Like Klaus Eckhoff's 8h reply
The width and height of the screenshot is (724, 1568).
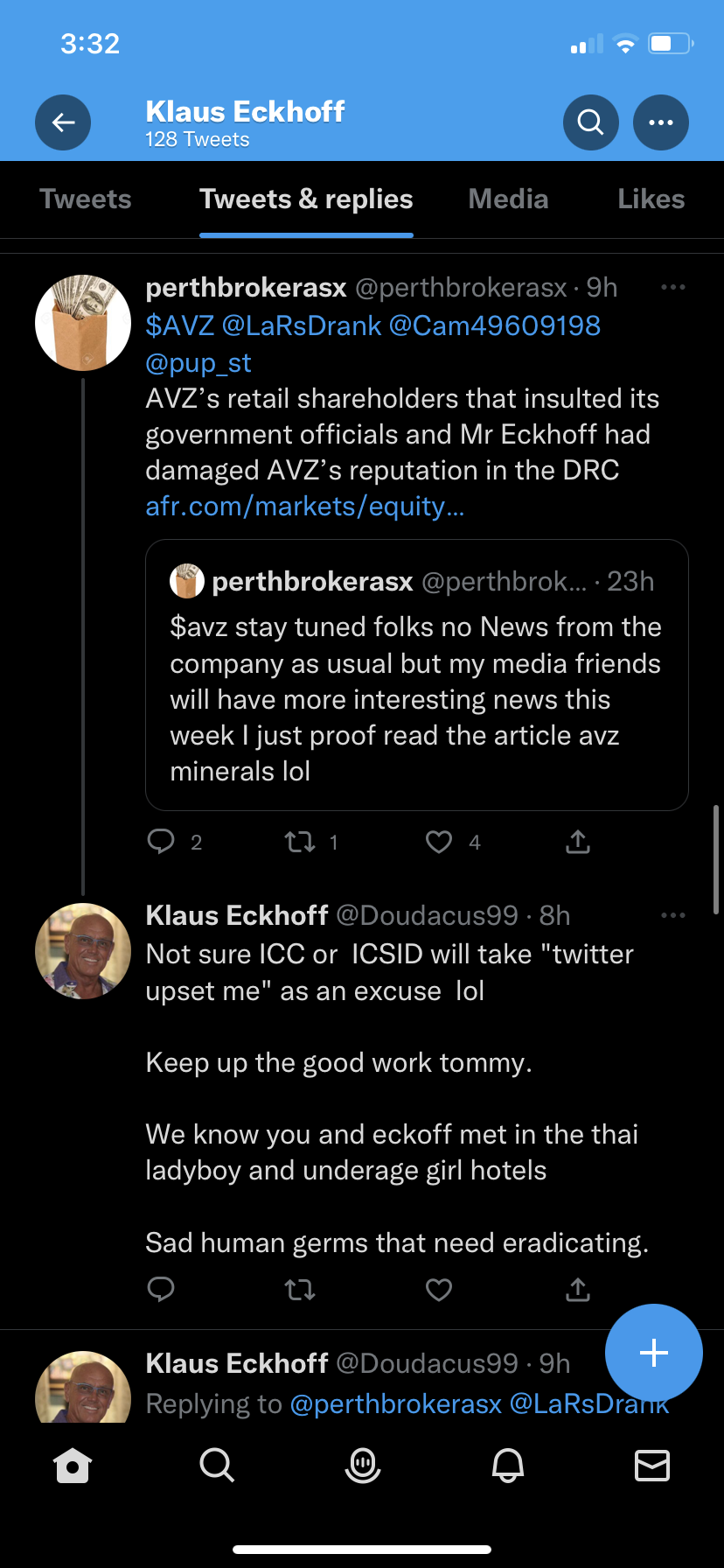click(x=439, y=1290)
